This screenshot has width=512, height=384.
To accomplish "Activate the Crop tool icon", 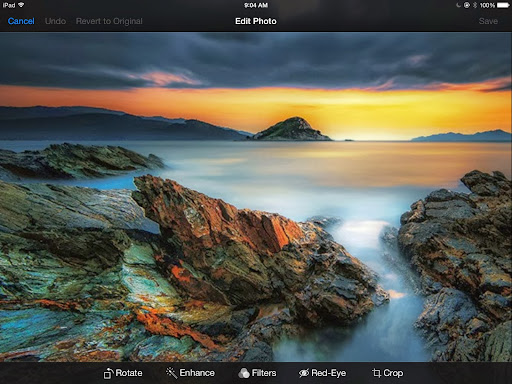I will (x=376, y=373).
